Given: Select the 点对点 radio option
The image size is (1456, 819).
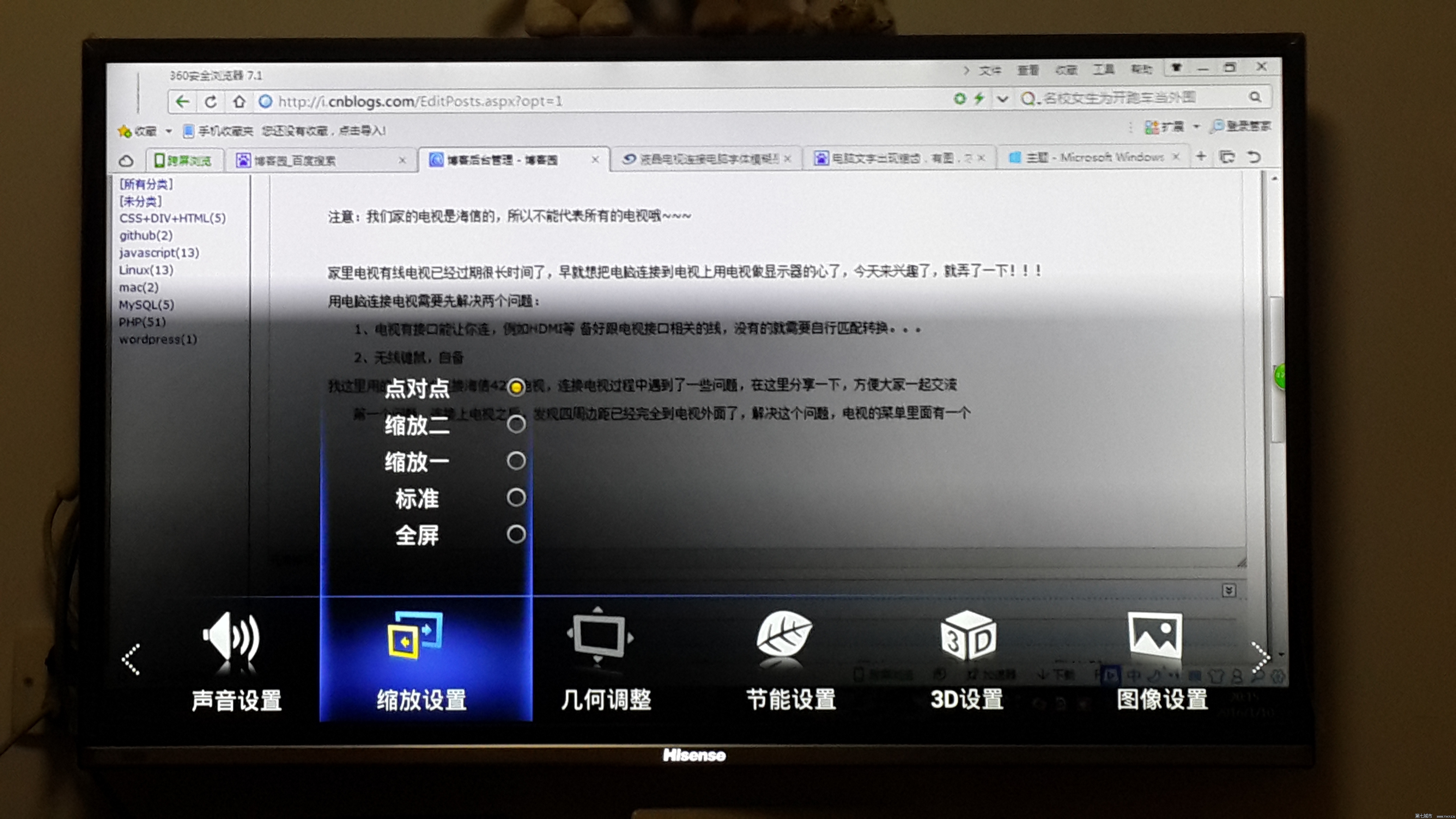Looking at the screenshot, I should [x=515, y=387].
